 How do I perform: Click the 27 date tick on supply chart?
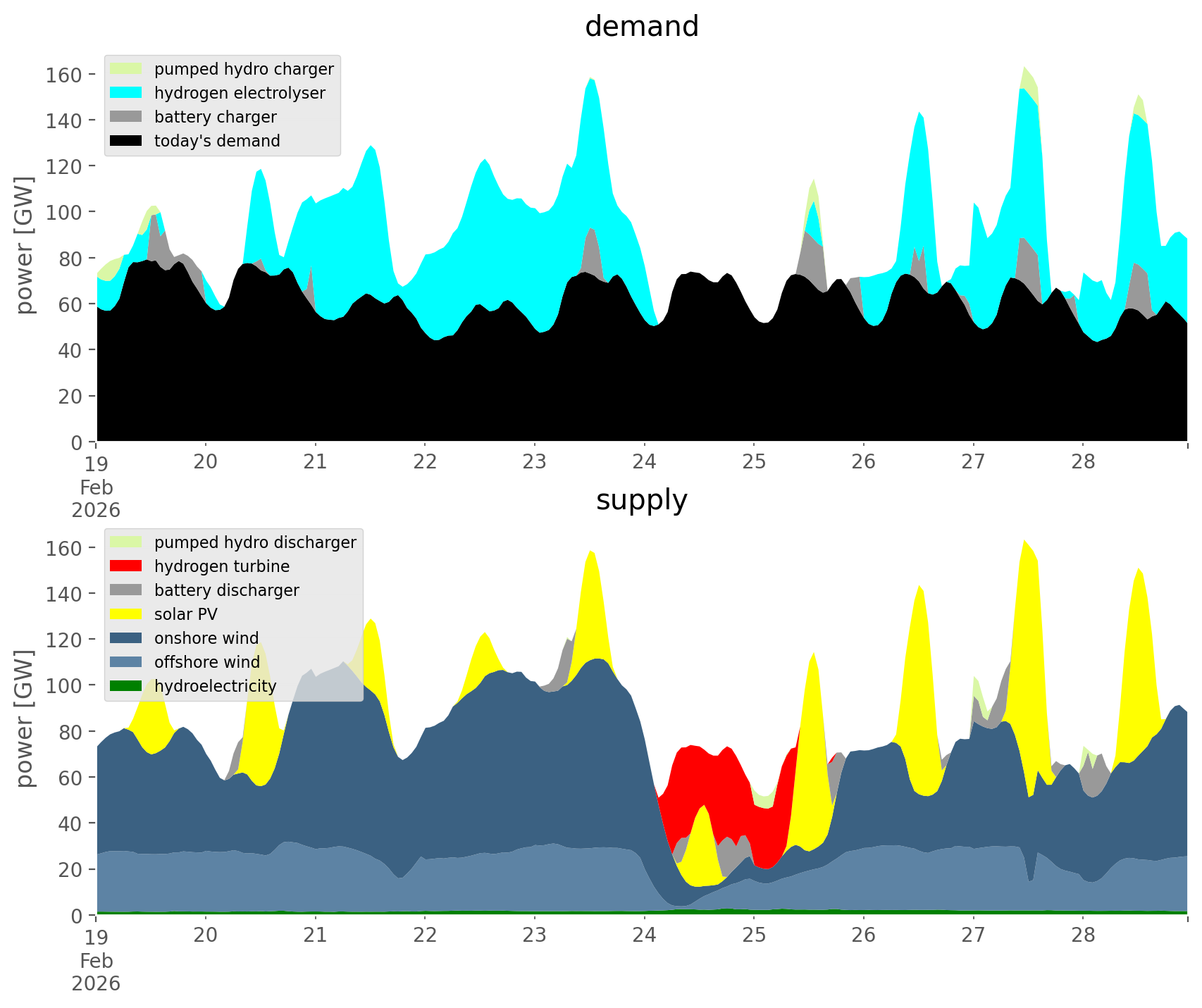click(973, 935)
